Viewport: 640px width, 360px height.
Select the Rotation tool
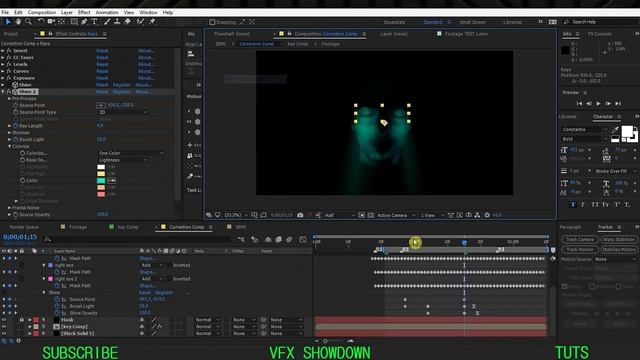click(x=41, y=22)
